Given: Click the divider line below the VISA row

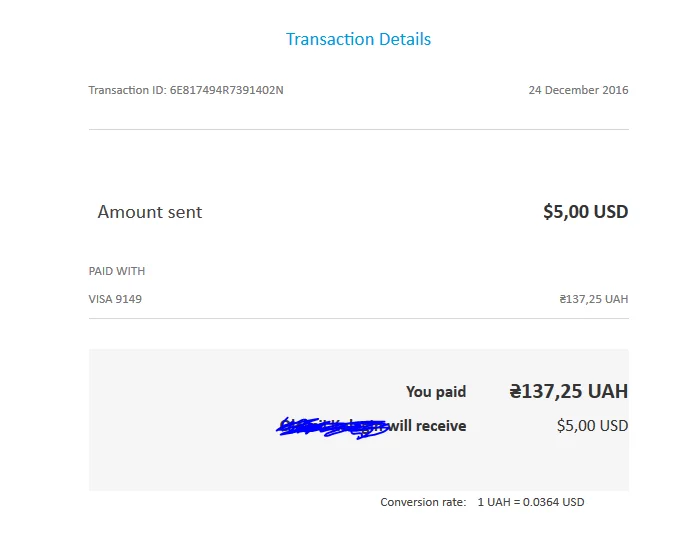Looking at the screenshot, I should tap(358, 319).
